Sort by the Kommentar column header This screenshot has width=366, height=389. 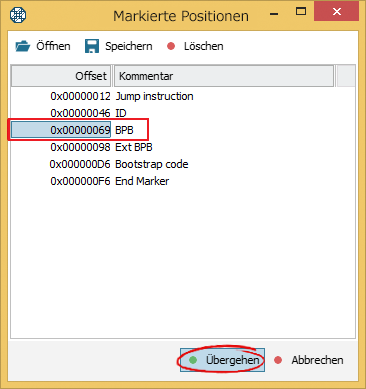pos(224,76)
